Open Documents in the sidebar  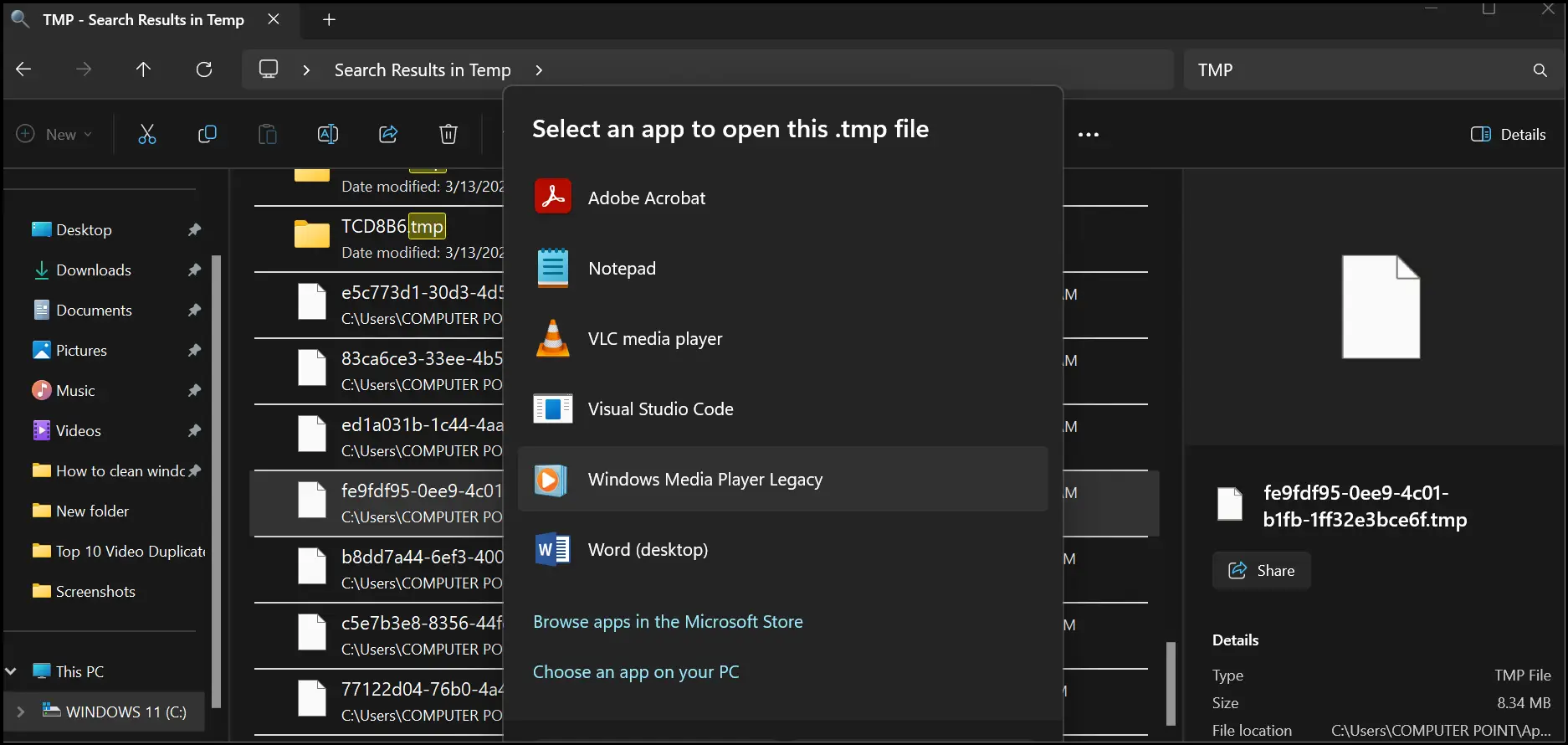[x=94, y=310]
